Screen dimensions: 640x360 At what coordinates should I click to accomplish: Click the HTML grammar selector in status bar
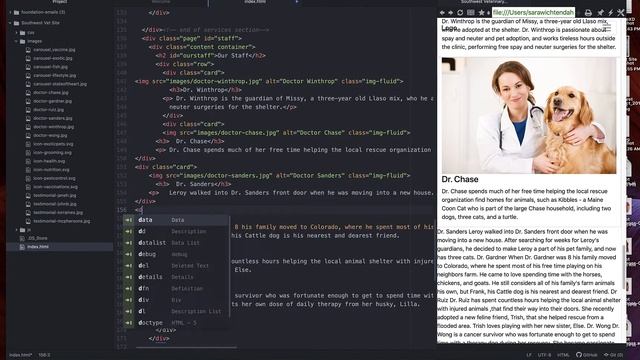tap(563, 355)
